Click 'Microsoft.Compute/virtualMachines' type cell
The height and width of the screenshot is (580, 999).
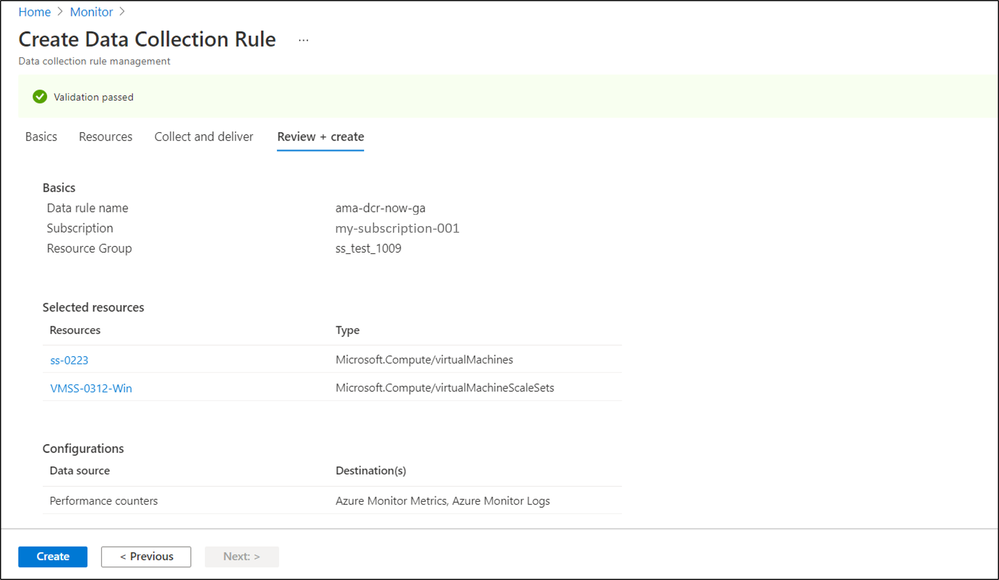point(424,359)
